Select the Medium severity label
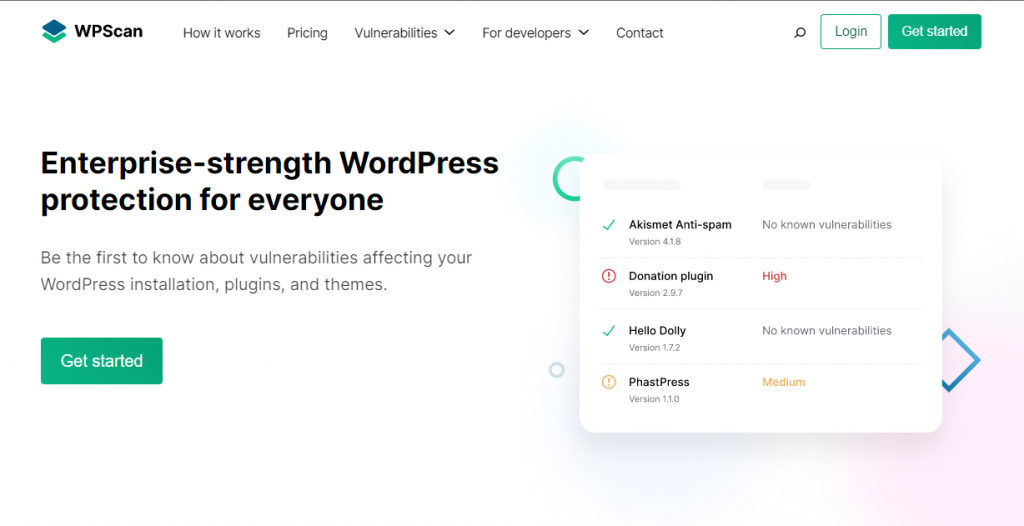1024x526 pixels. click(x=783, y=382)
